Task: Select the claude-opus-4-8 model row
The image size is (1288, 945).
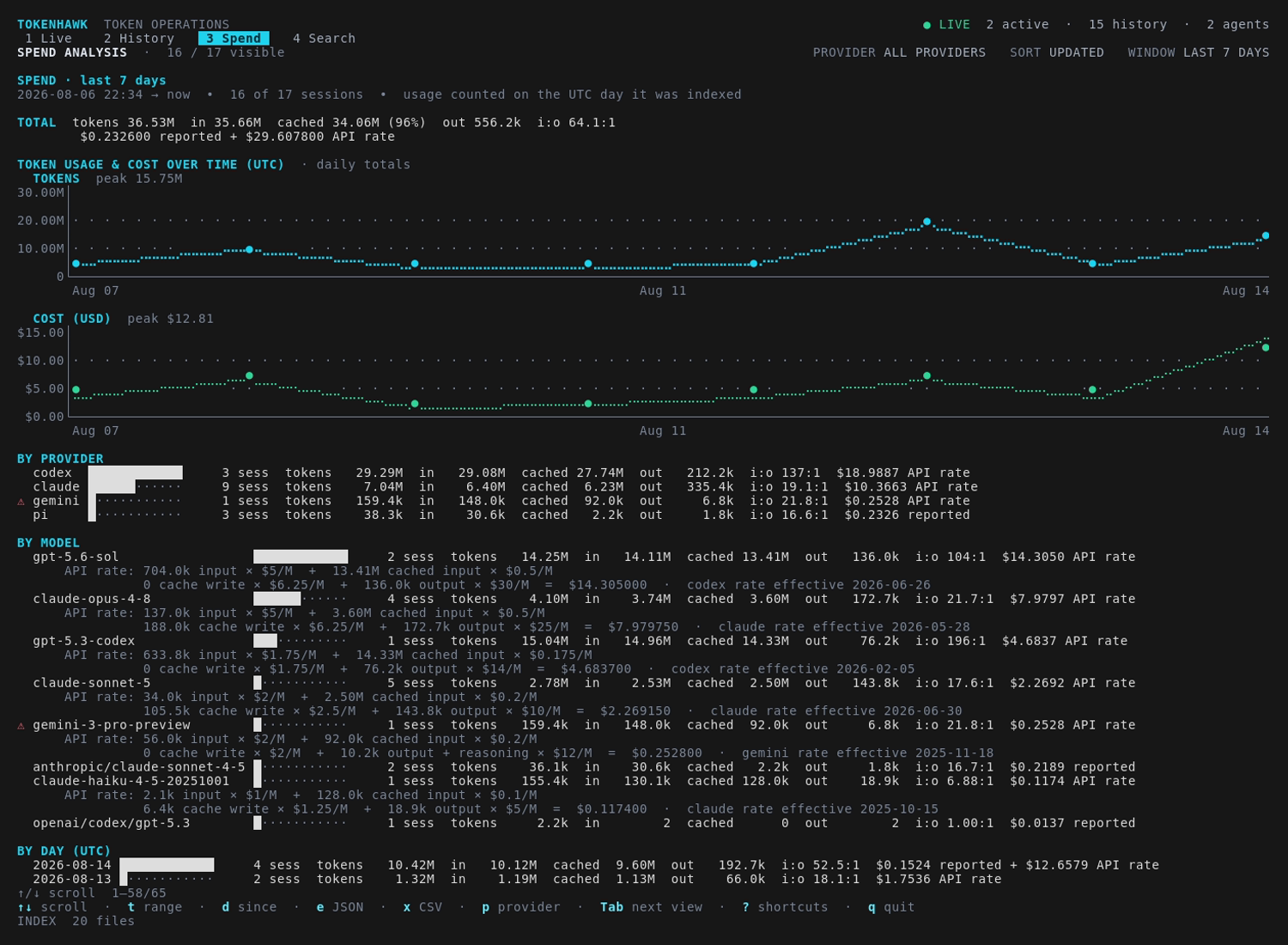Action: coord(584,600)
